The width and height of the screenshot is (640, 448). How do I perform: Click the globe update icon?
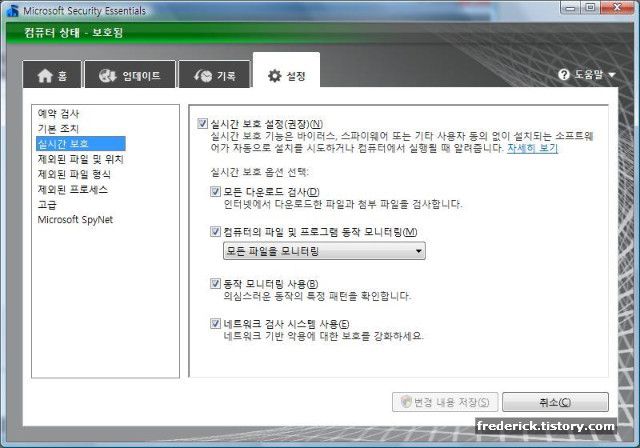click(108, 75)
